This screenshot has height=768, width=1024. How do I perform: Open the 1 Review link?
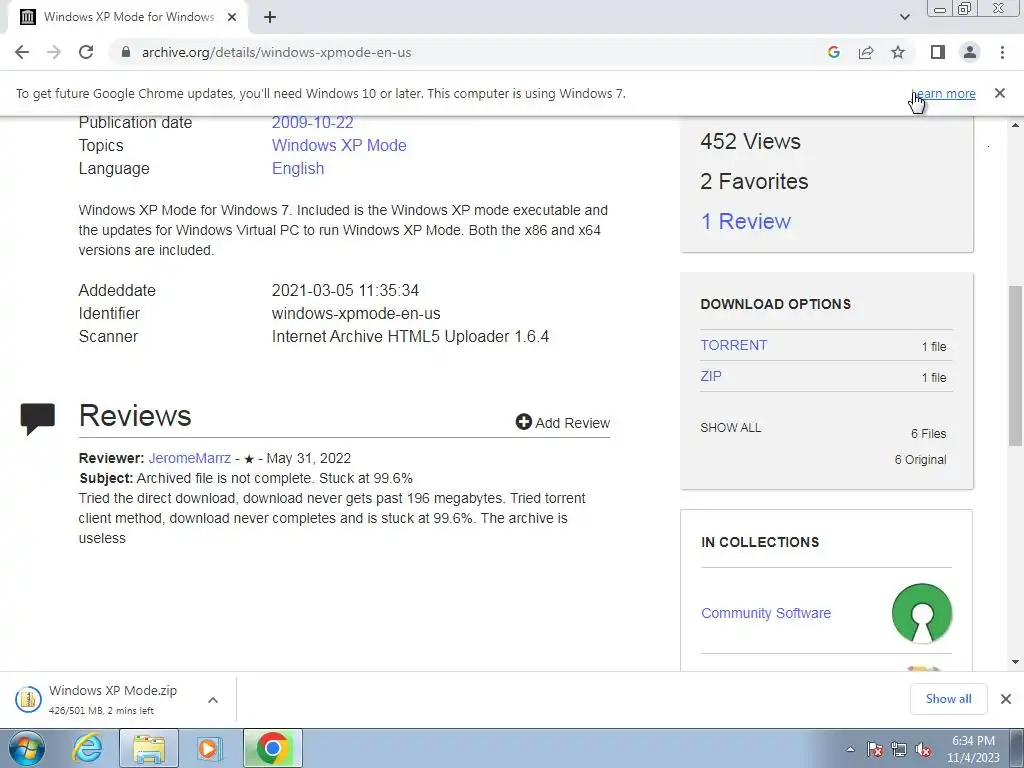[x=745, y=221]
